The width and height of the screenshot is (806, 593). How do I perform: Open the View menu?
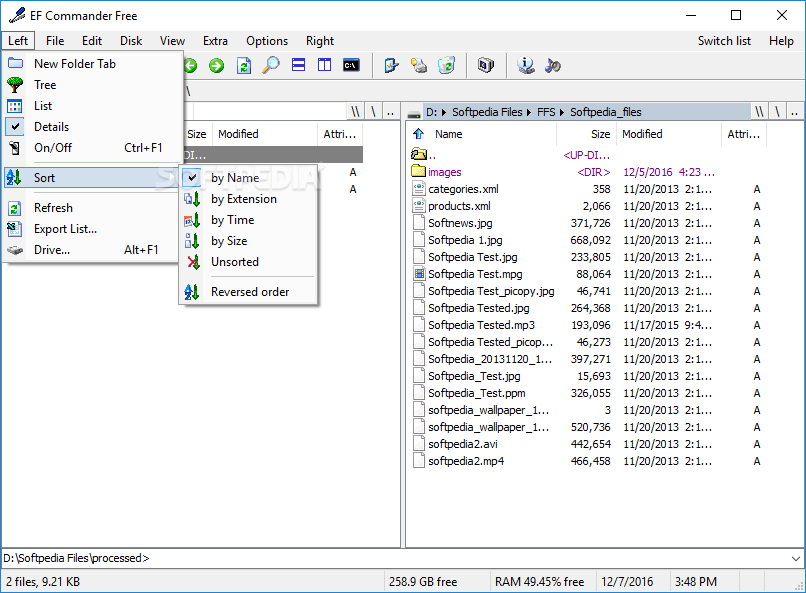point(172,41)
